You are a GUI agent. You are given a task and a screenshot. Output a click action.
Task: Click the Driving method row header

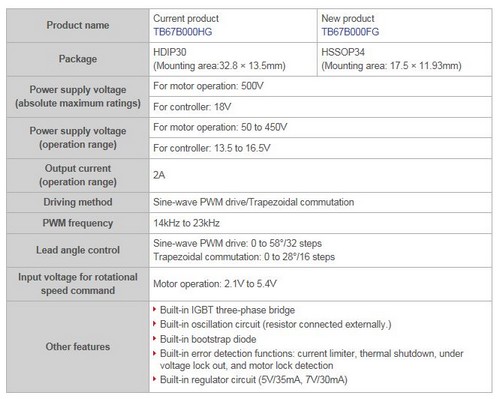pos(78,202)
